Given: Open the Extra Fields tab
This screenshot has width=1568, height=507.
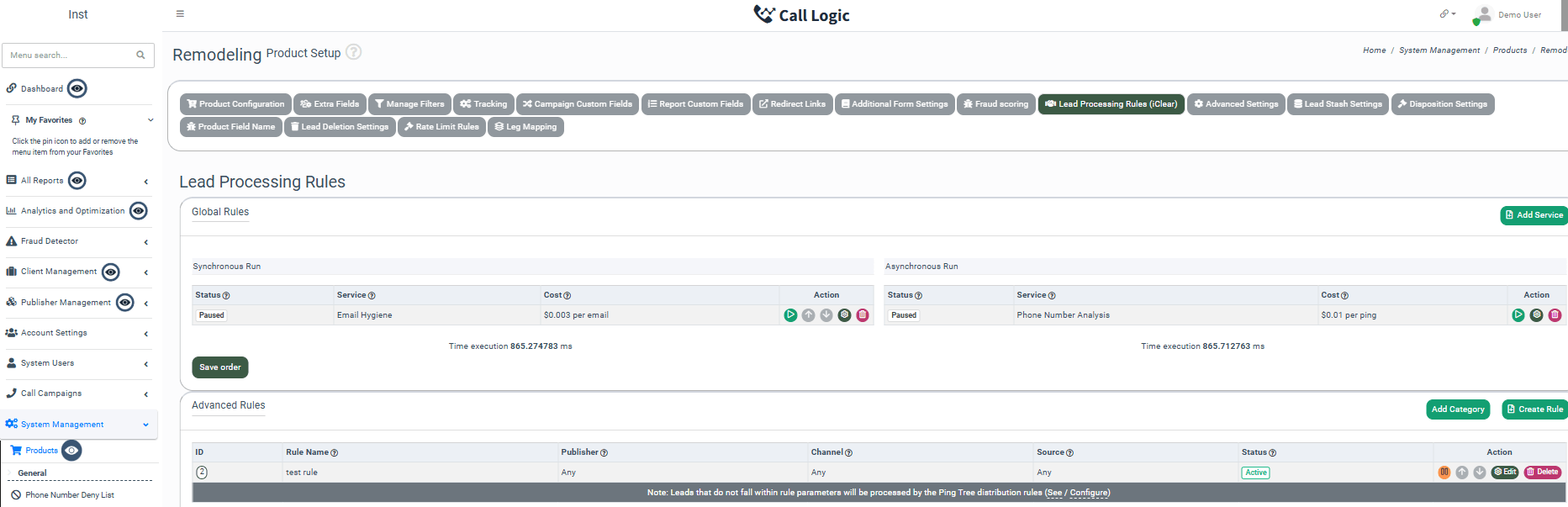Looking at the screenshot, I should [330, 104].
